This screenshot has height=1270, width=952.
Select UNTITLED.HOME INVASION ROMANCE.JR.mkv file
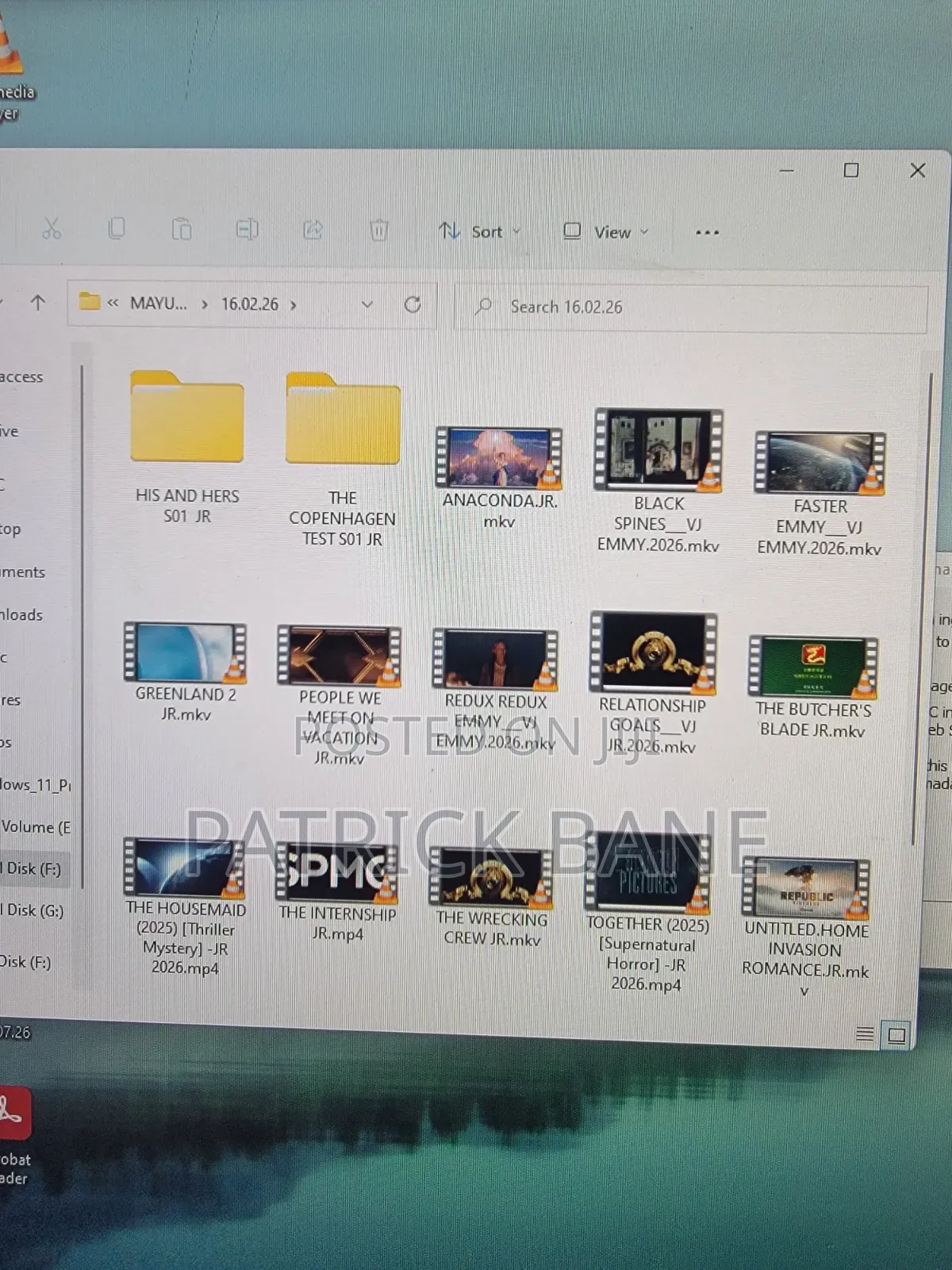805,927
